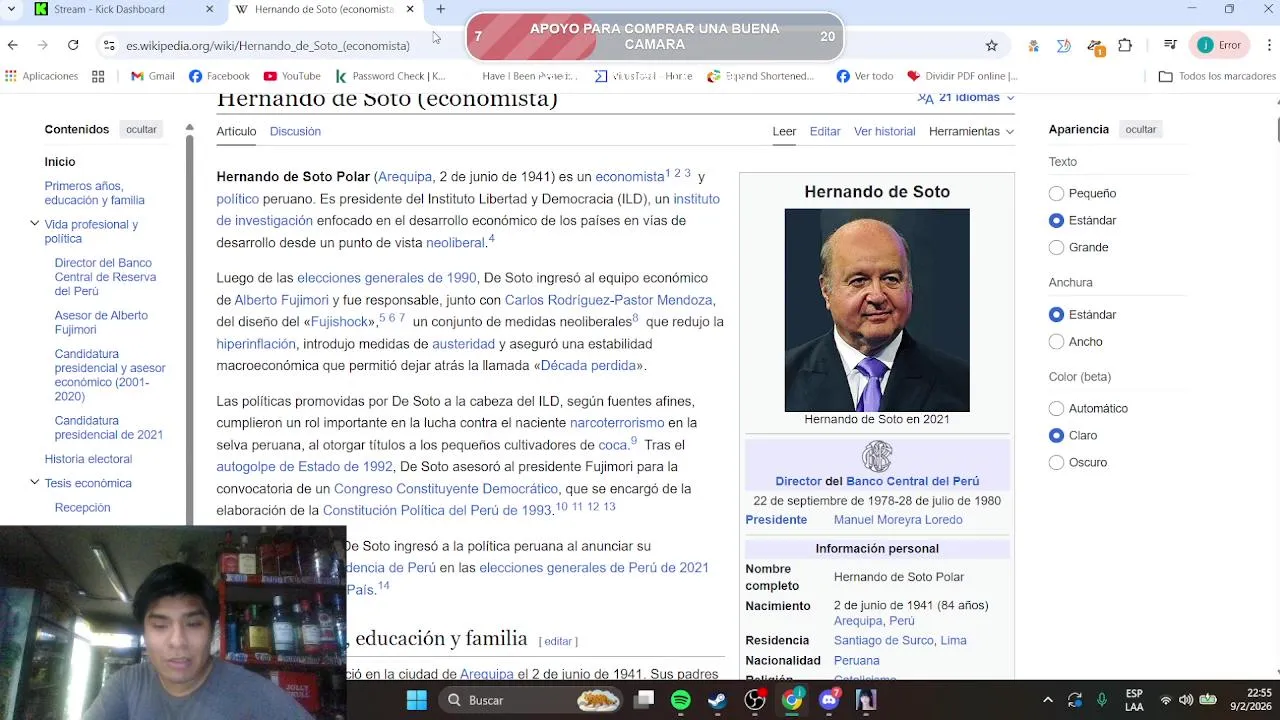
Task: Collapse the Tesis económica section
Action: click(x=35, y=483)
